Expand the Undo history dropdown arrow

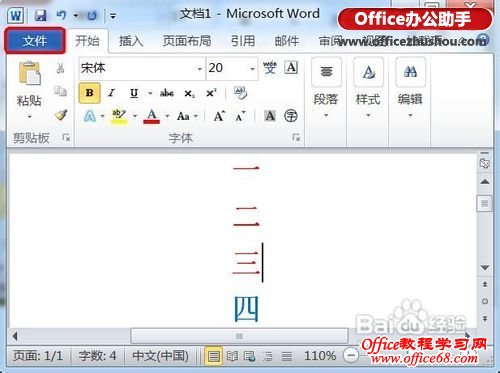click(x=76, y=15)
